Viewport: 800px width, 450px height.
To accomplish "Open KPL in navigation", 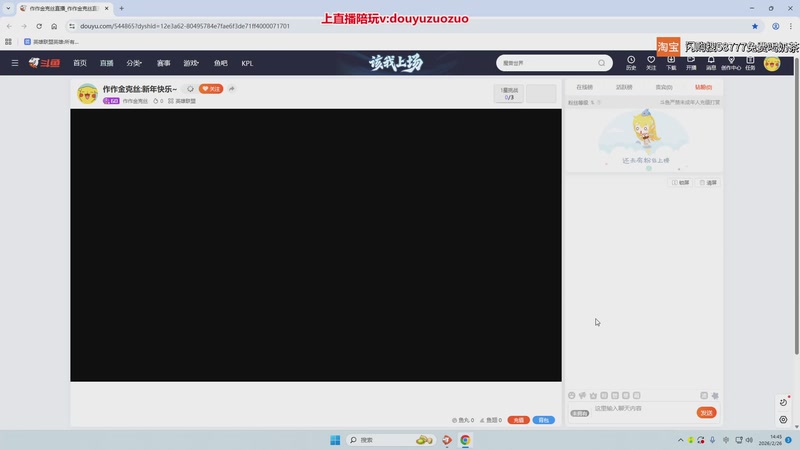I will (247, 63).
